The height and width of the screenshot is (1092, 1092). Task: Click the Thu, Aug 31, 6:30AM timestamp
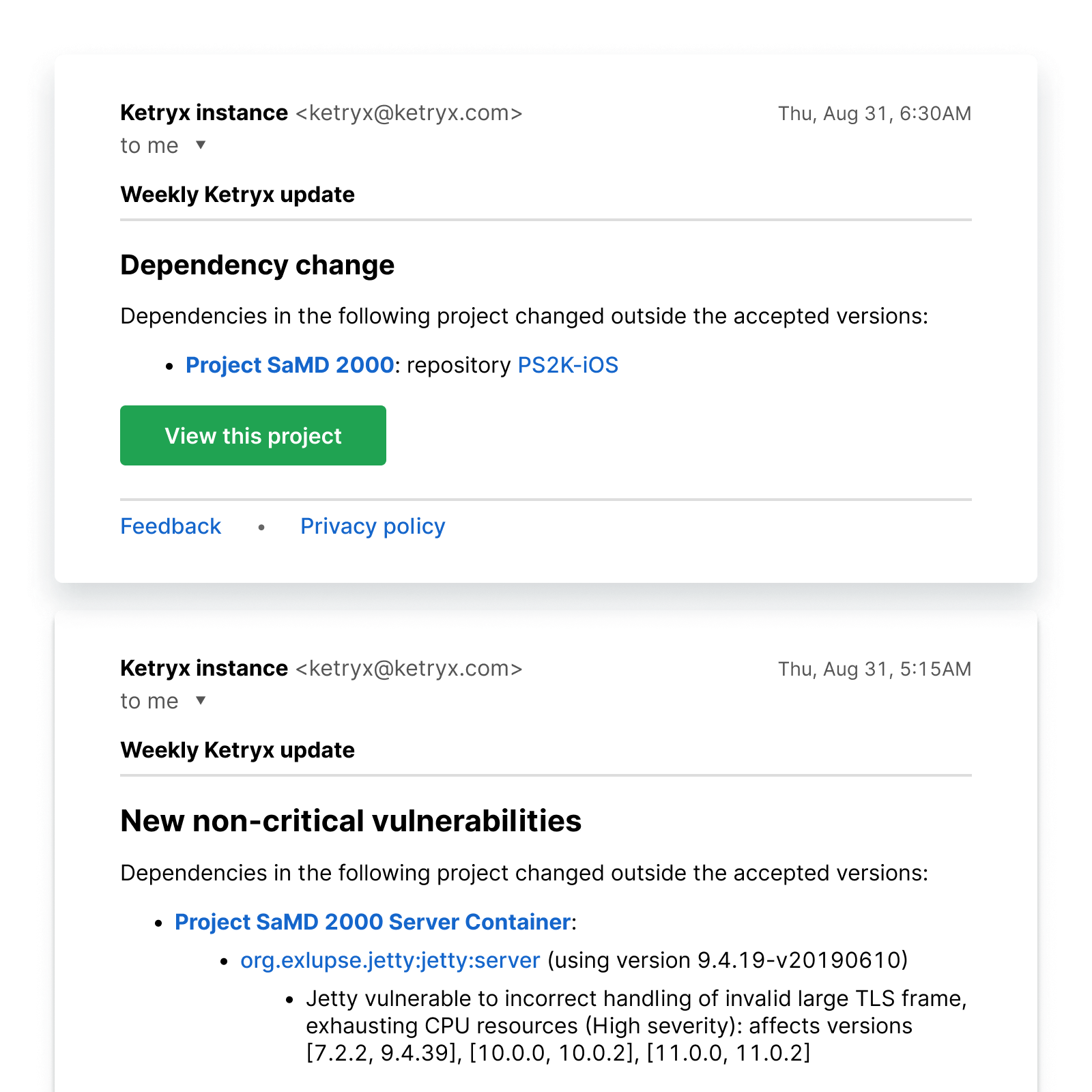[874, 113]
